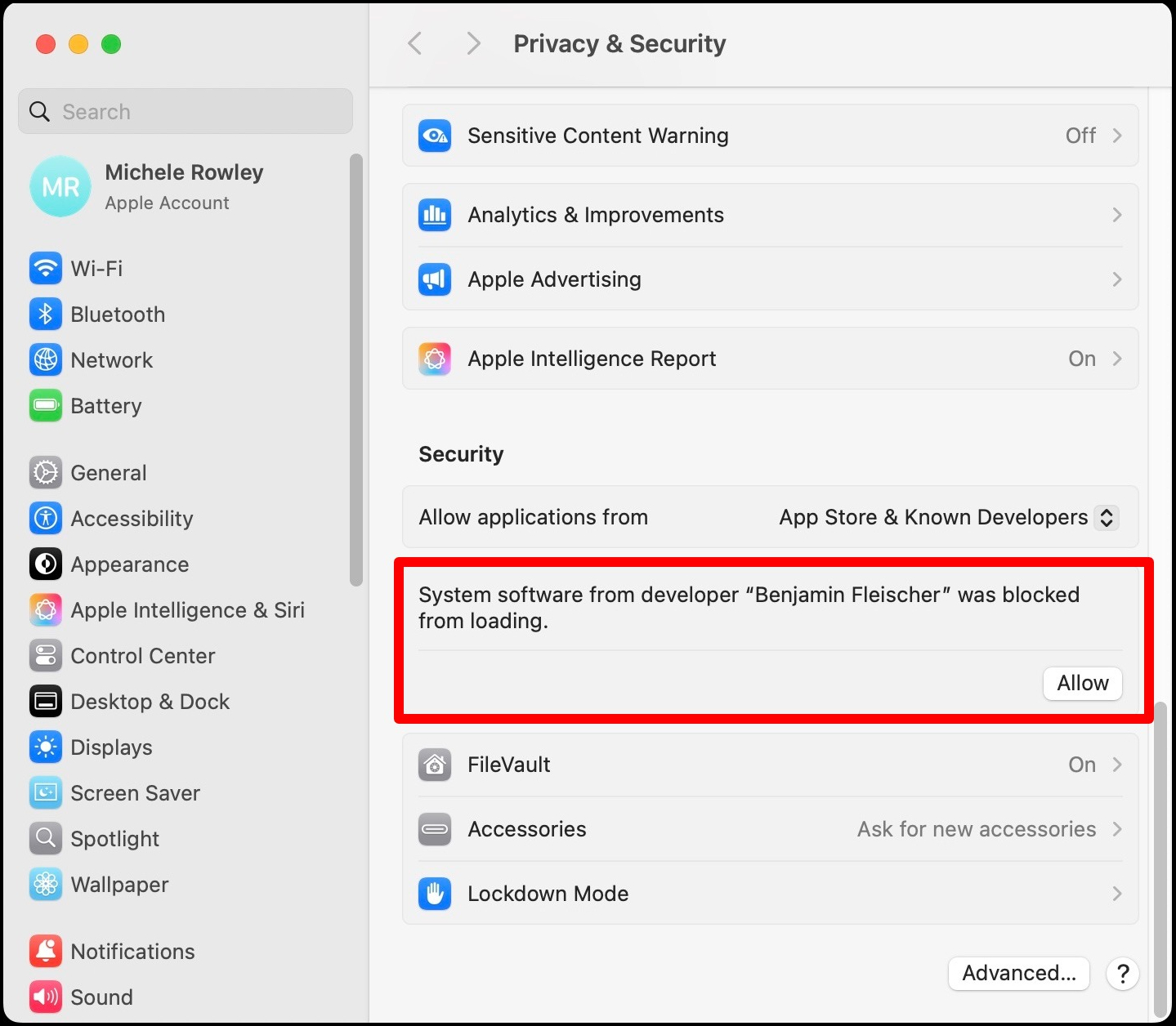Screen dimensions: 1176x1026
Task: Select the Network globe icon
Action: [x=46, y=360]
